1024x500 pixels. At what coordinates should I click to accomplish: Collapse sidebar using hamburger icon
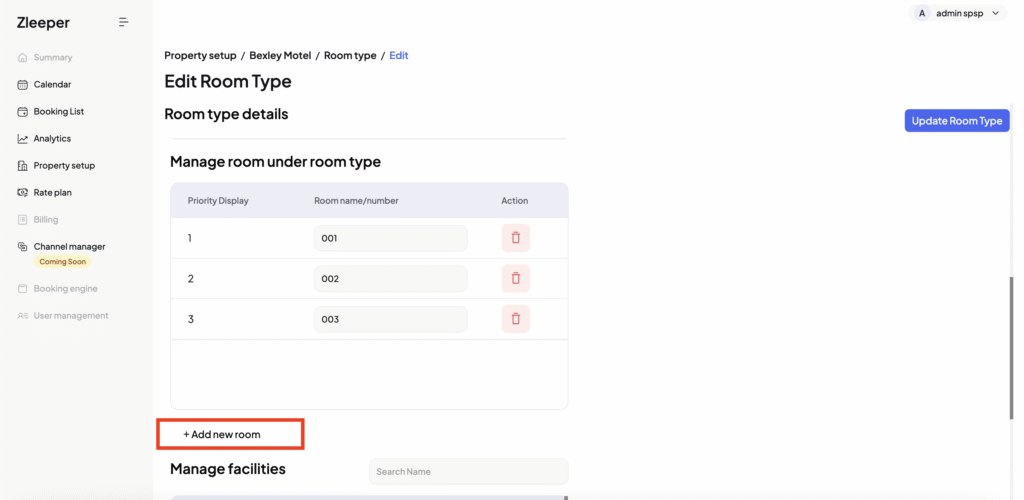(124, 22)
